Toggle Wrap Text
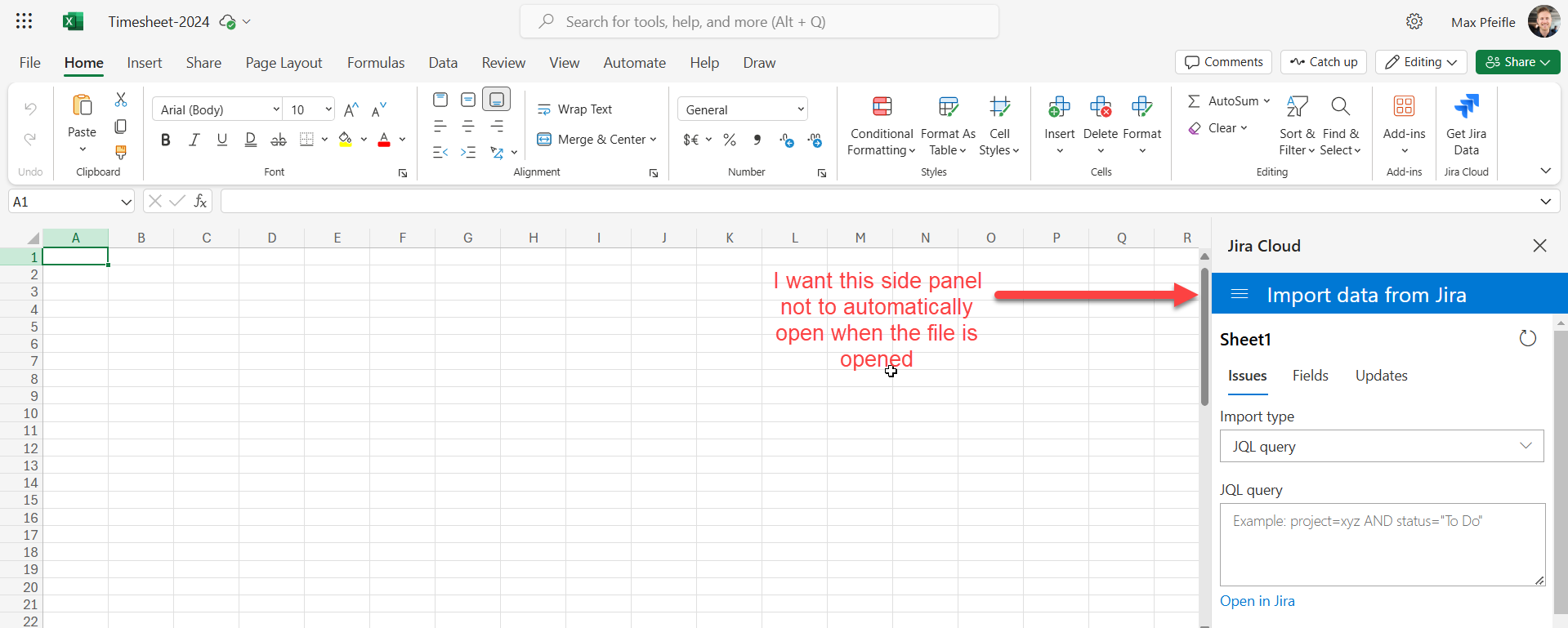This screenshot has width=1568, height=628. pyautogui.click(x=575, y=109)
